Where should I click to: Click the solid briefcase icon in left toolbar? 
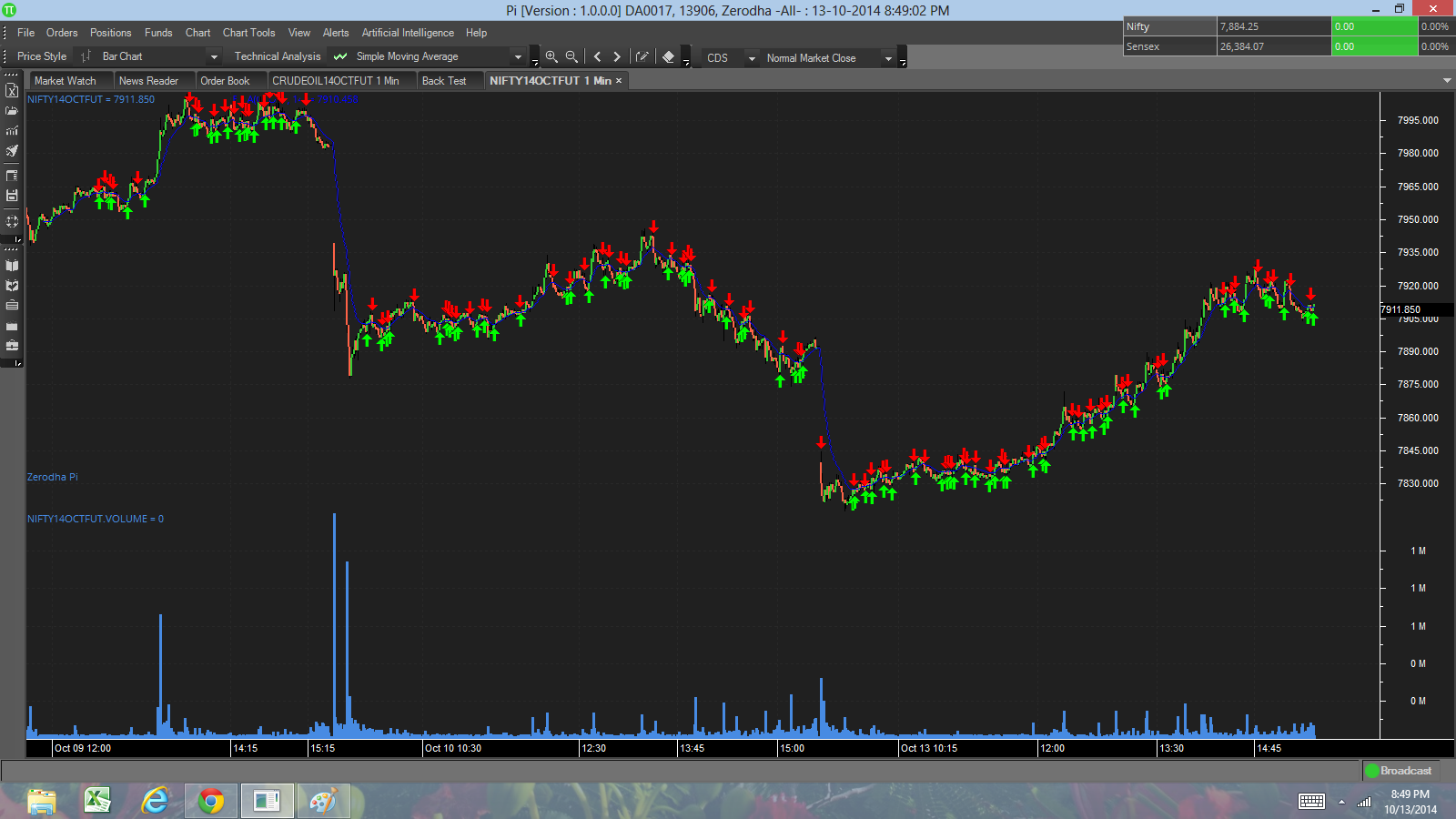click(12, 326)
